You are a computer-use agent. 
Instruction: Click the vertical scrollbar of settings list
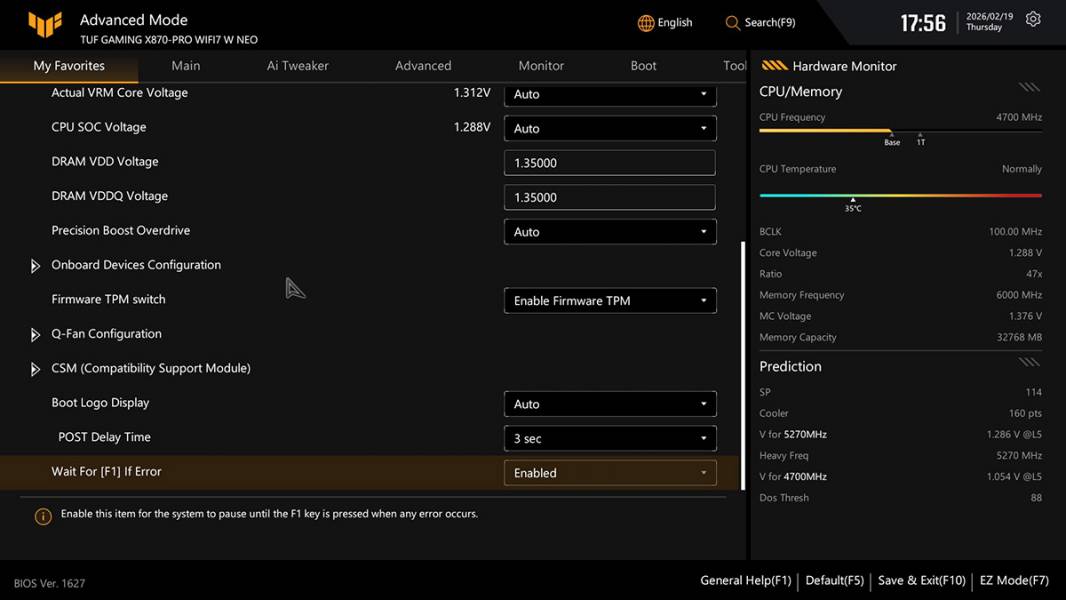(742, 365)
